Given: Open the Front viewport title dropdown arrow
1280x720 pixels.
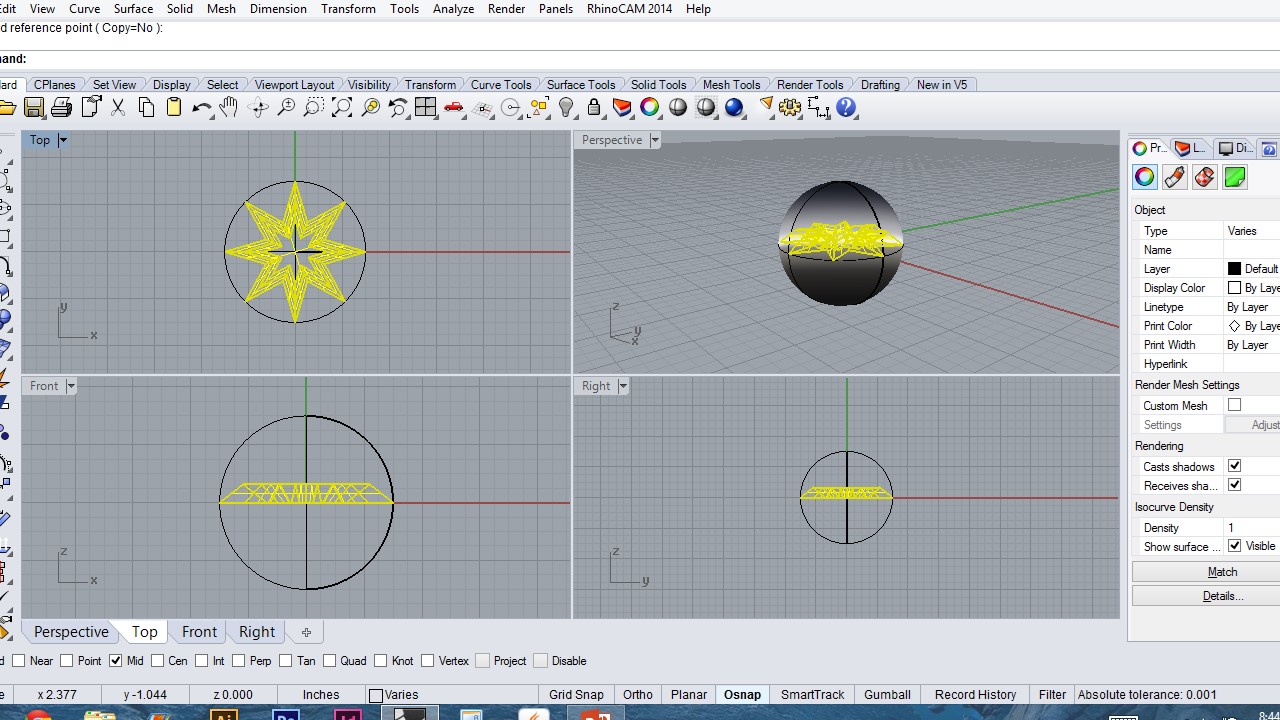Looking at the screenshot, I should [70, 386].
